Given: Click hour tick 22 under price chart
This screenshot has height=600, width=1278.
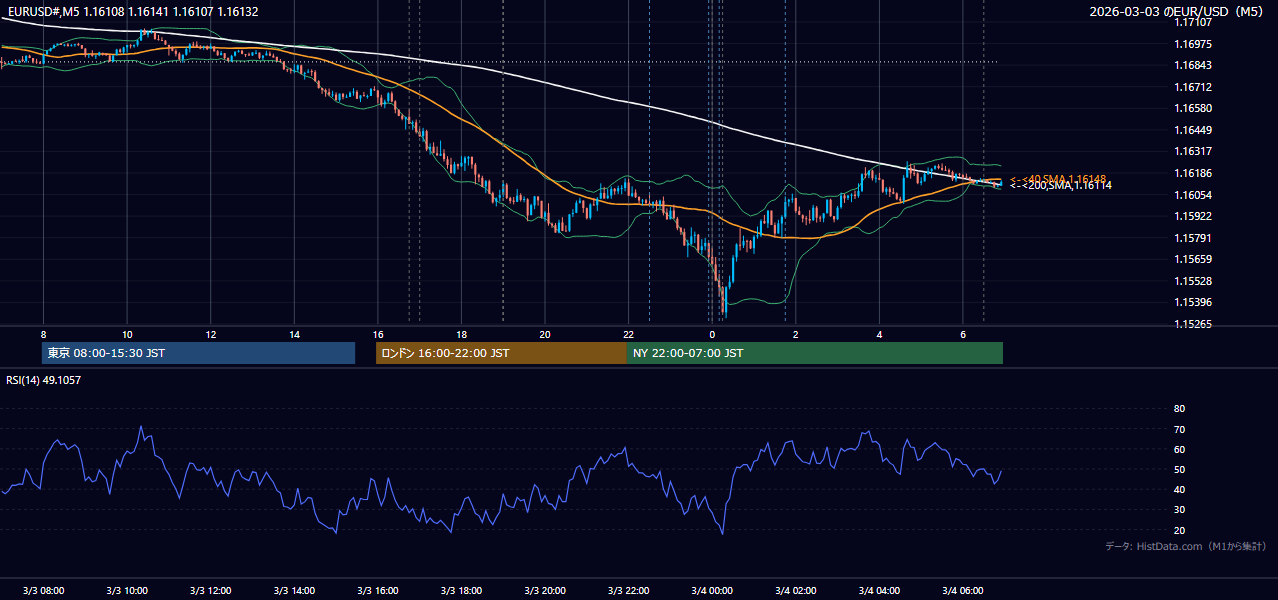Looking at the screenshot, I should 629,334.
